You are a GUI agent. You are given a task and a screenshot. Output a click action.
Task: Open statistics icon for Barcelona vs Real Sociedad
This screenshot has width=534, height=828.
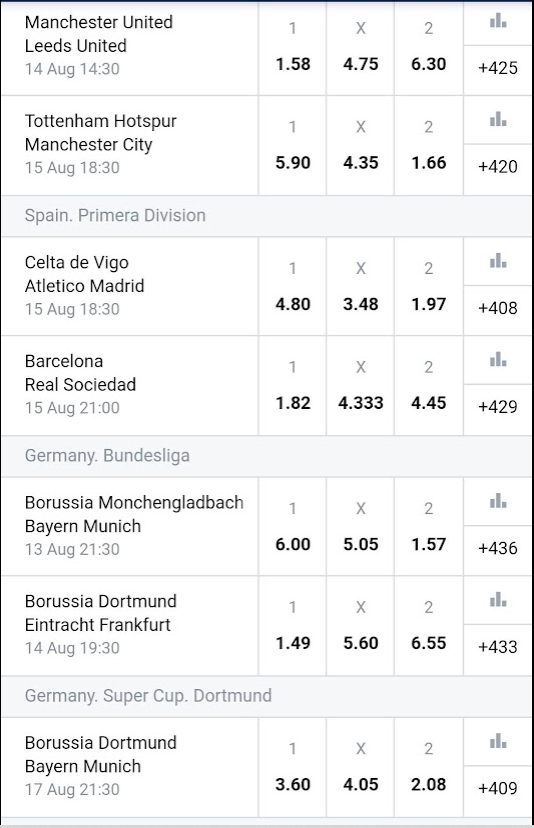click(x=498, y=360)
